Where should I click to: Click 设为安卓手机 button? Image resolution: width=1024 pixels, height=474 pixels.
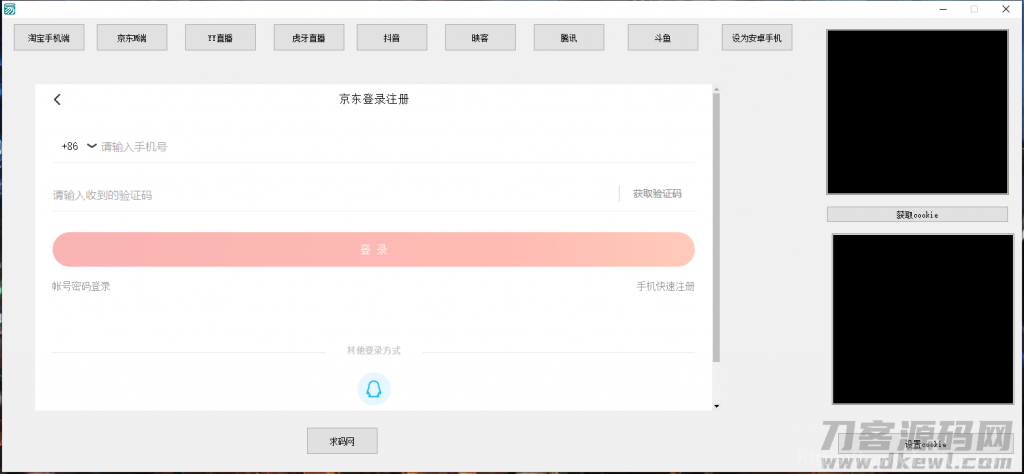[757, 38]
